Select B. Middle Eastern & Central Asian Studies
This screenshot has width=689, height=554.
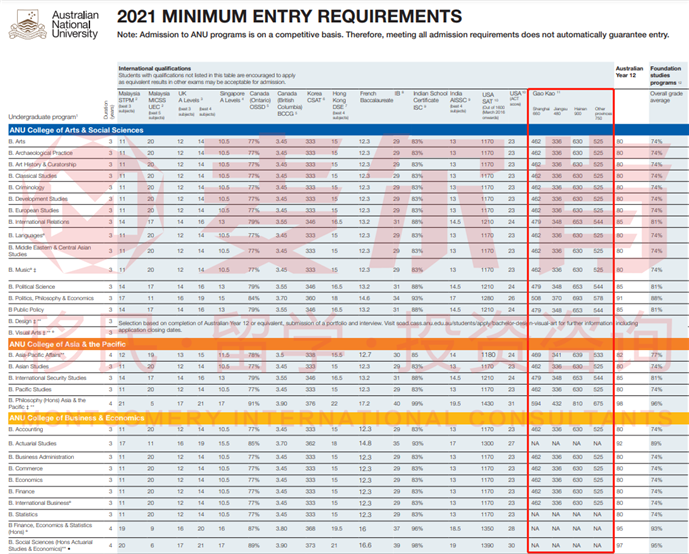pyautogui.click(x=50, y=251)
